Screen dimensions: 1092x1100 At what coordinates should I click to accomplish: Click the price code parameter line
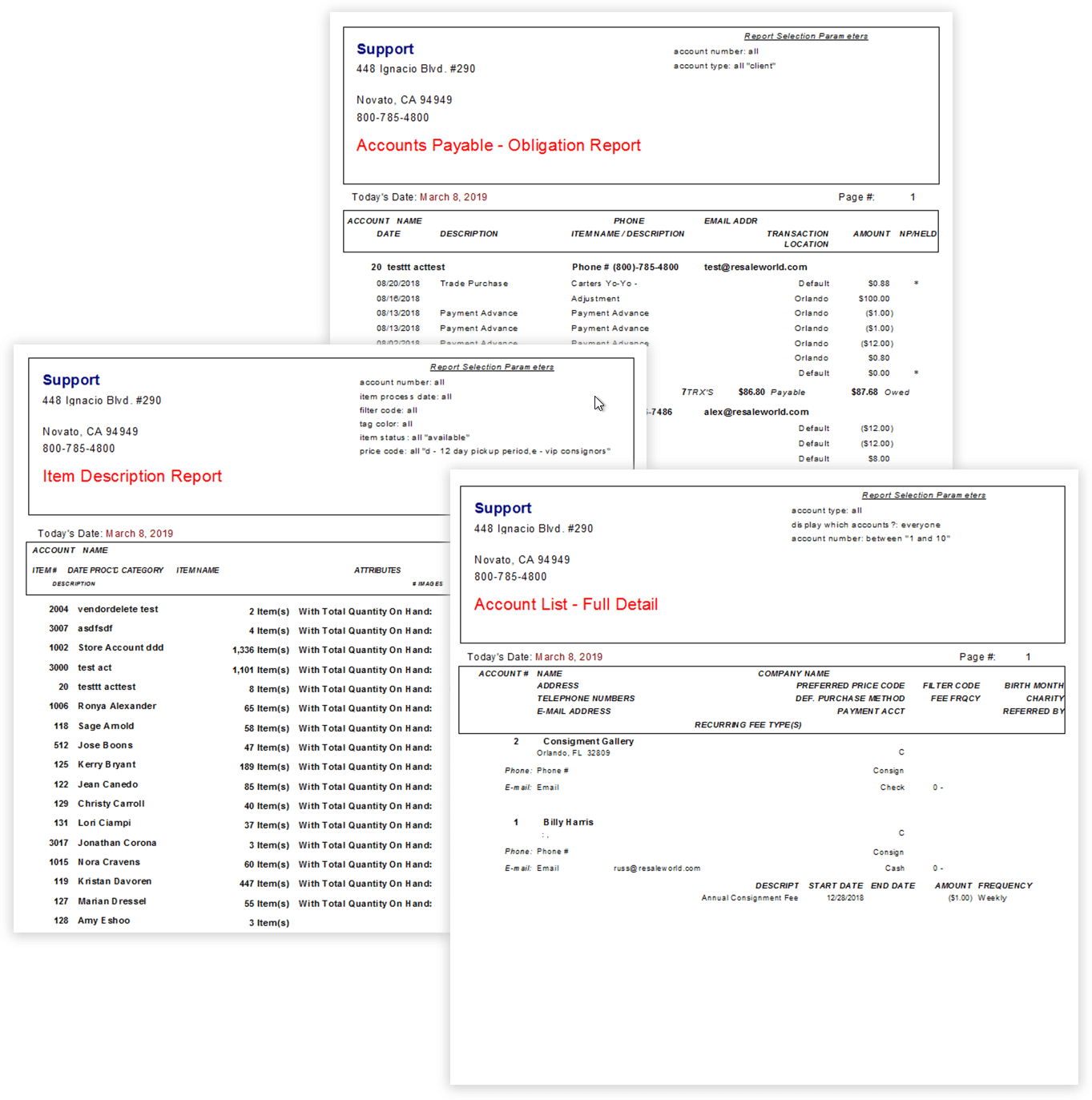[485, 452]
